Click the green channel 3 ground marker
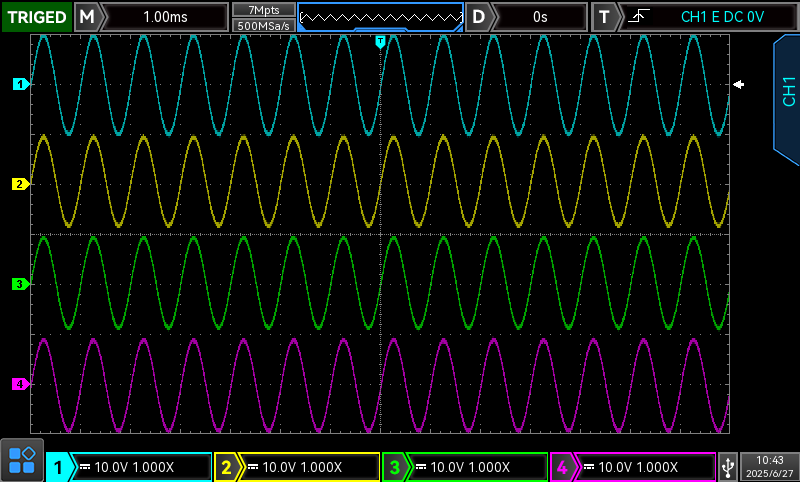The width and height of the screenshot is (800, 482). 18,284
